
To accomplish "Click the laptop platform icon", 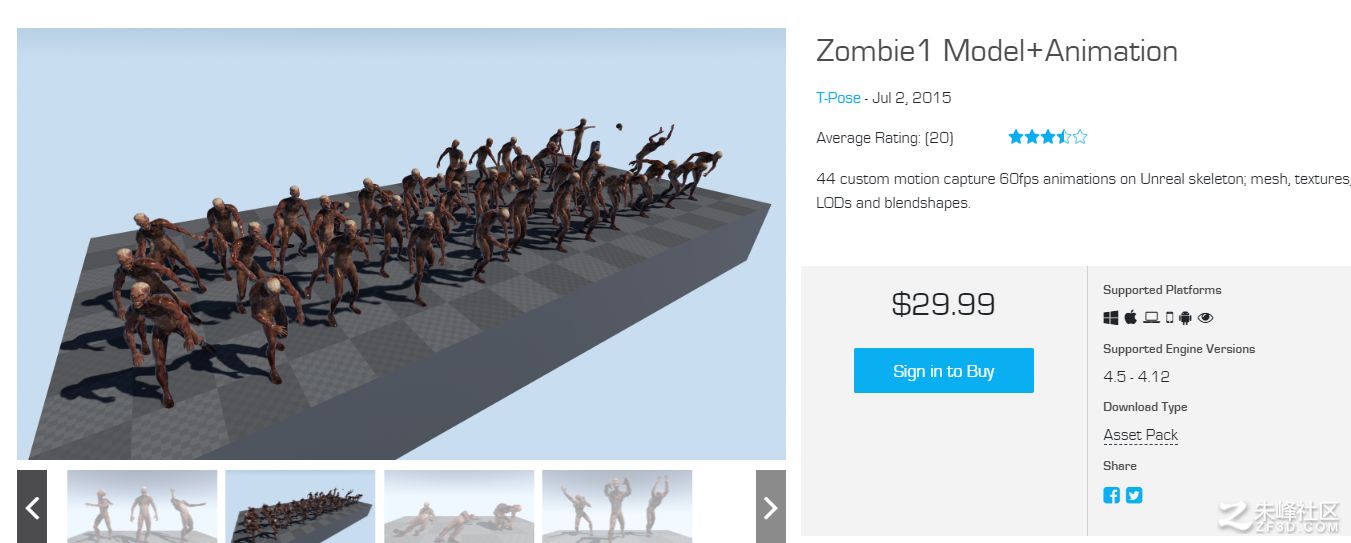I will (x=1151, y=318).
